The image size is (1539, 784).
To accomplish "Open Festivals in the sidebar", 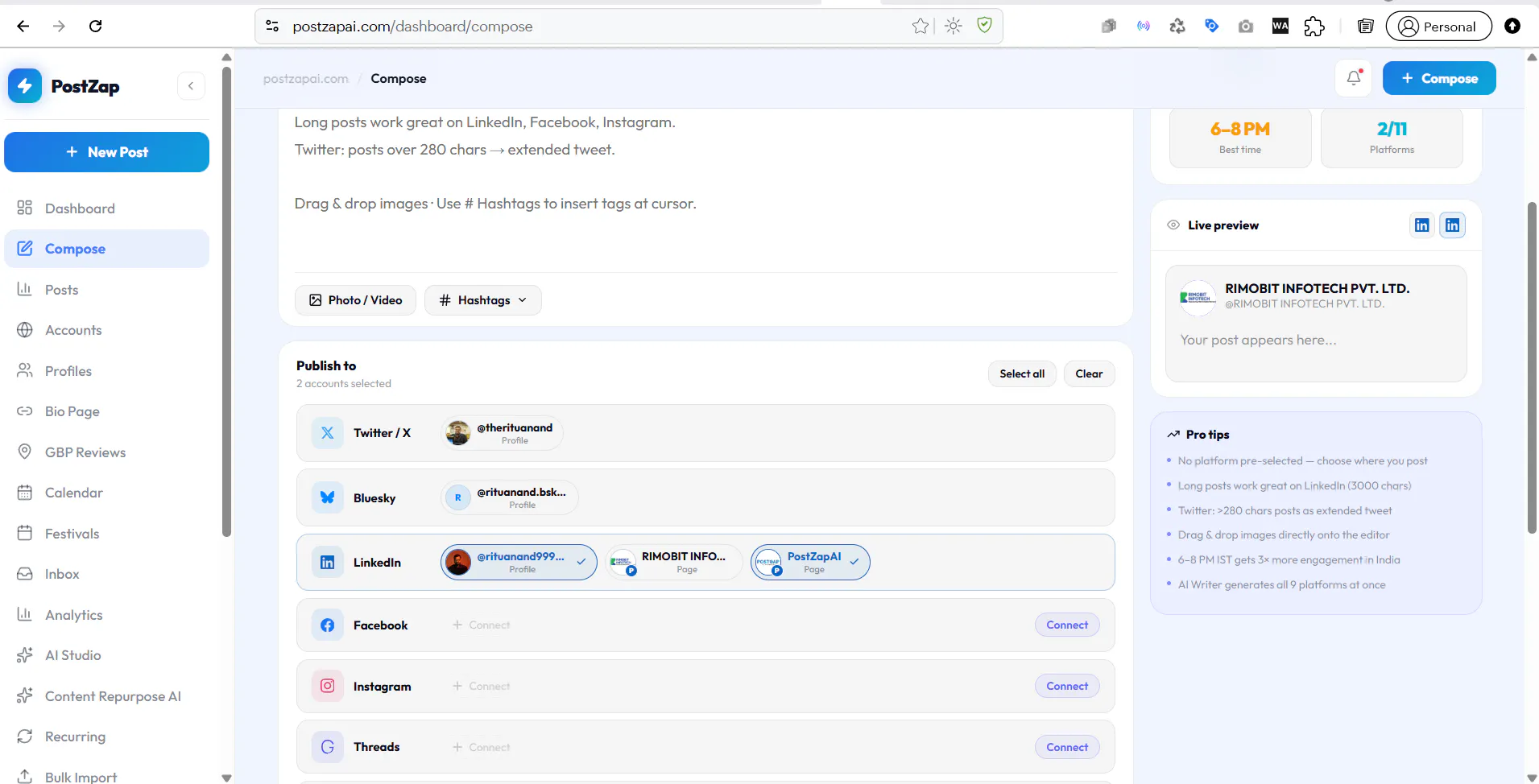I will click(x=106, y=534).
